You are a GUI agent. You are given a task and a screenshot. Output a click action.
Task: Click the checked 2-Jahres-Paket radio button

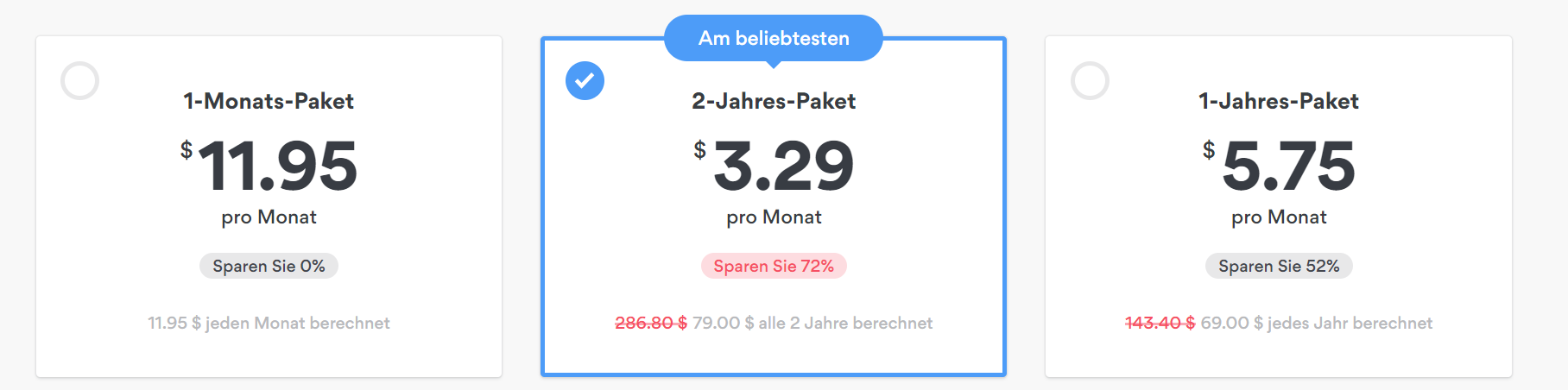tap(585, 81)
